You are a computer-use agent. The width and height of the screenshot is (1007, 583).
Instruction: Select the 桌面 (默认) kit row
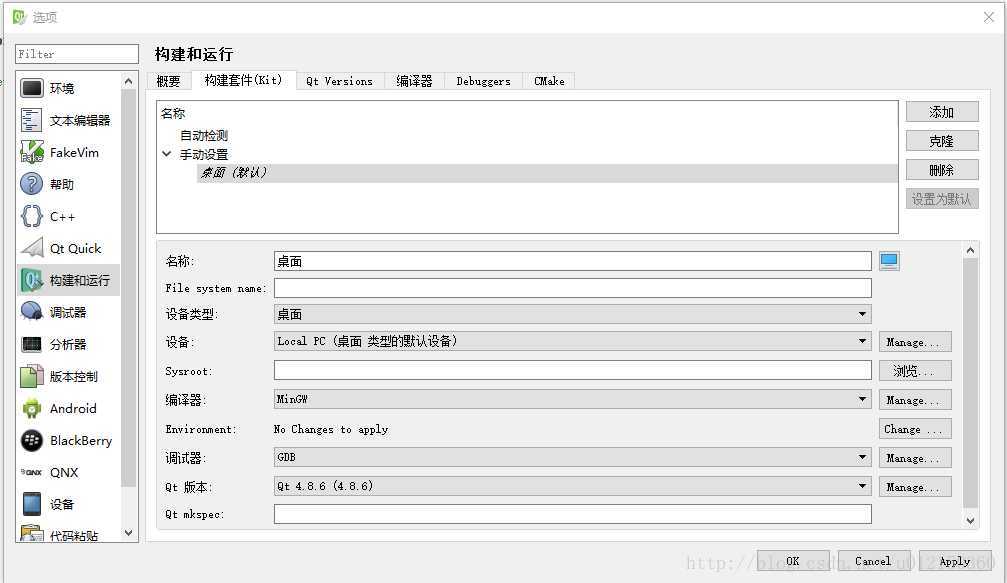point(547,173)
